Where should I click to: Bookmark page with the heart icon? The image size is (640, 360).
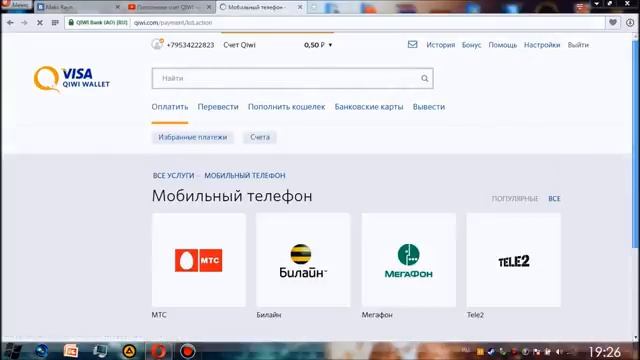(613, 22)
